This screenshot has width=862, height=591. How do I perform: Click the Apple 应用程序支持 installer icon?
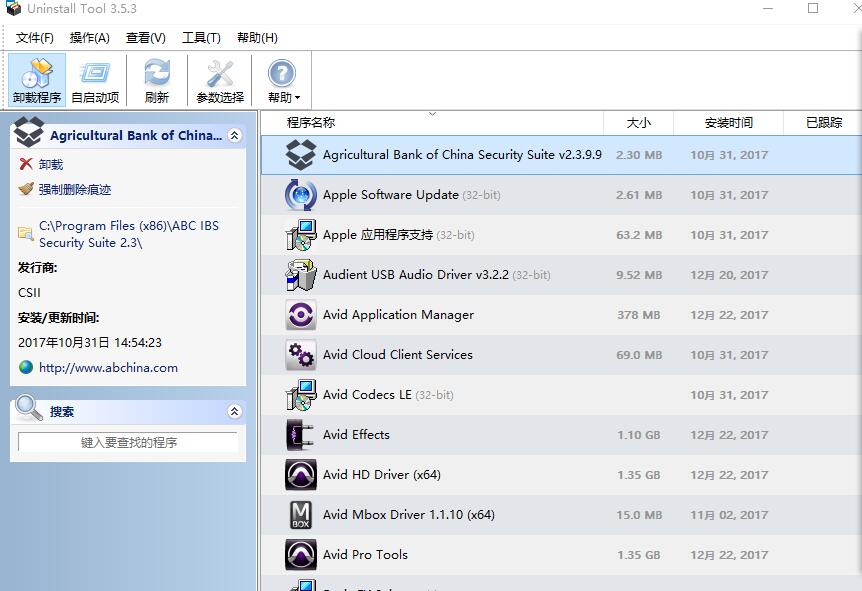301,235
